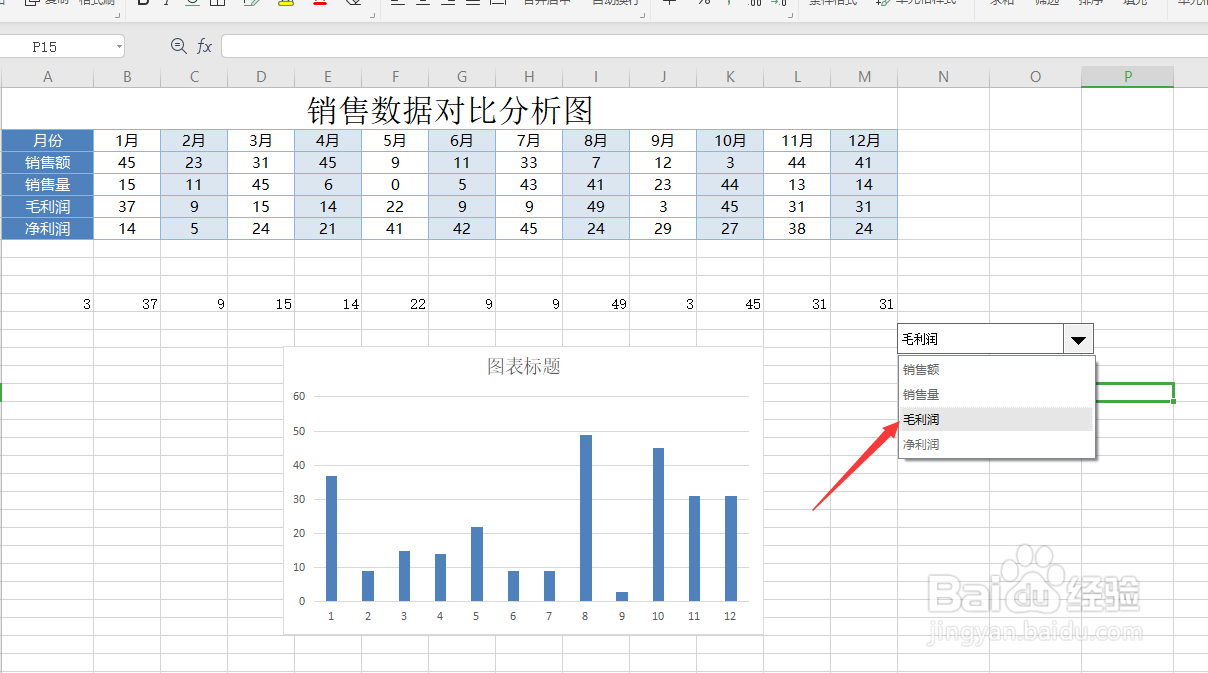The width and height of the screenshot is (1208, 673).
Task: Click chart vertical axis label 60
Action: pos(299,397)
